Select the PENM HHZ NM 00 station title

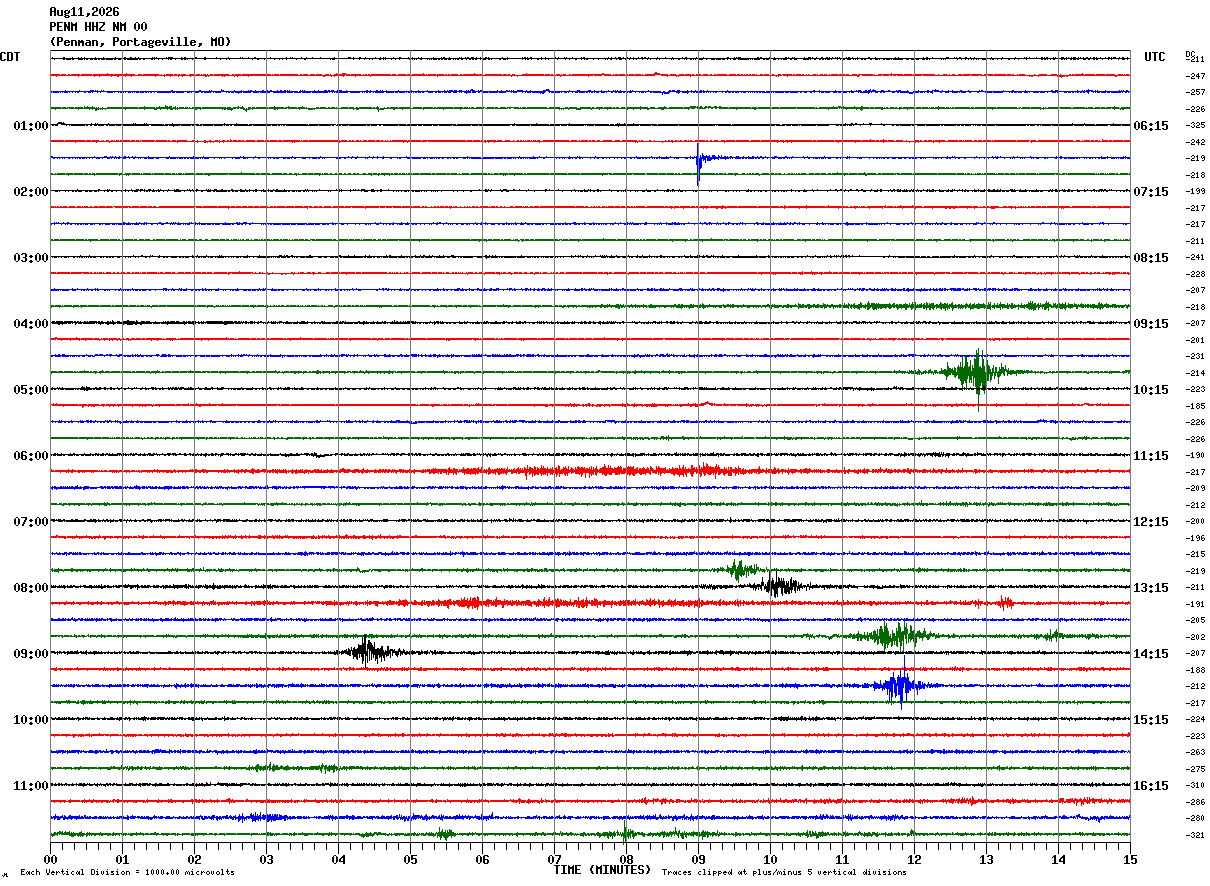98,27
